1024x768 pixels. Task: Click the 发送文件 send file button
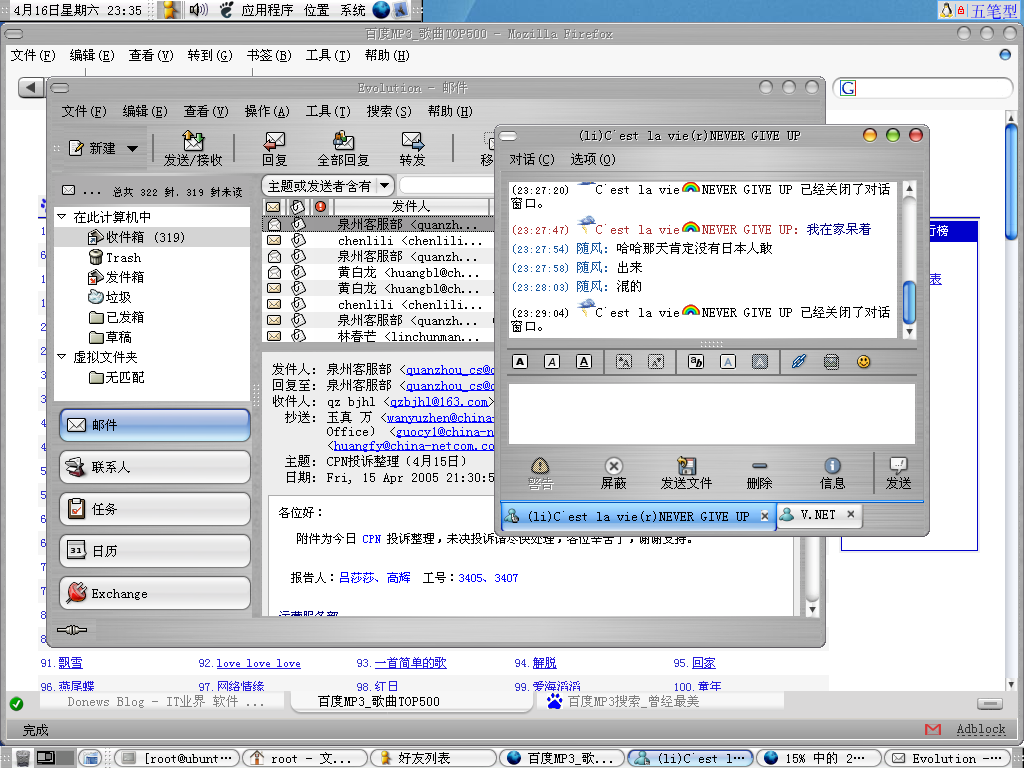(x=686, y=474)
